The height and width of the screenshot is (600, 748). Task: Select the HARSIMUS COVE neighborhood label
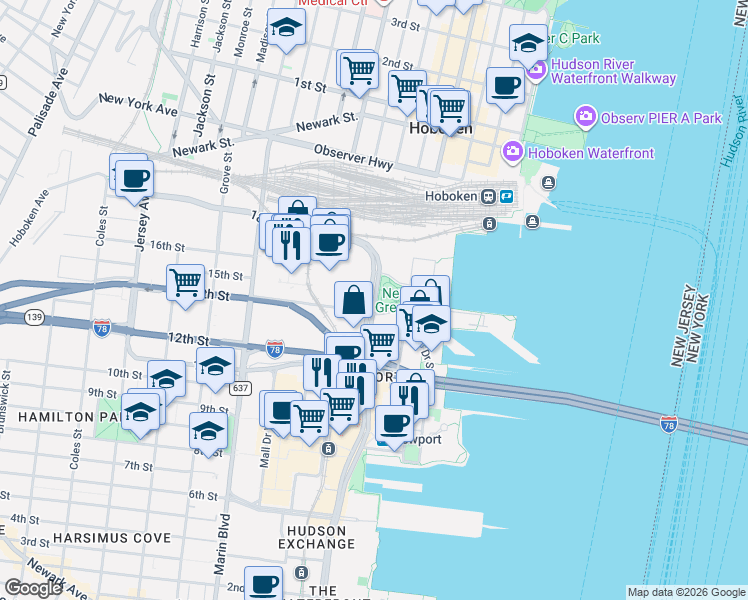tap(112, 538)
